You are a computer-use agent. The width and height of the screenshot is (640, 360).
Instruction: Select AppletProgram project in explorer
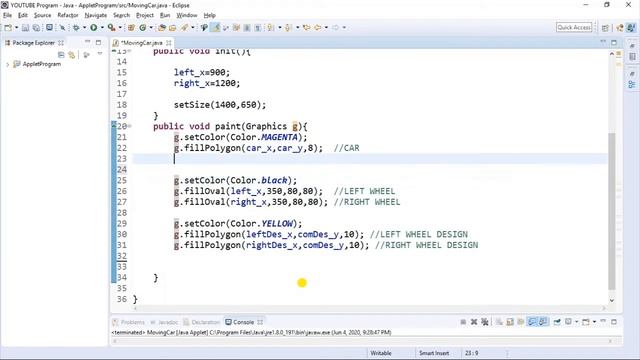41,64
